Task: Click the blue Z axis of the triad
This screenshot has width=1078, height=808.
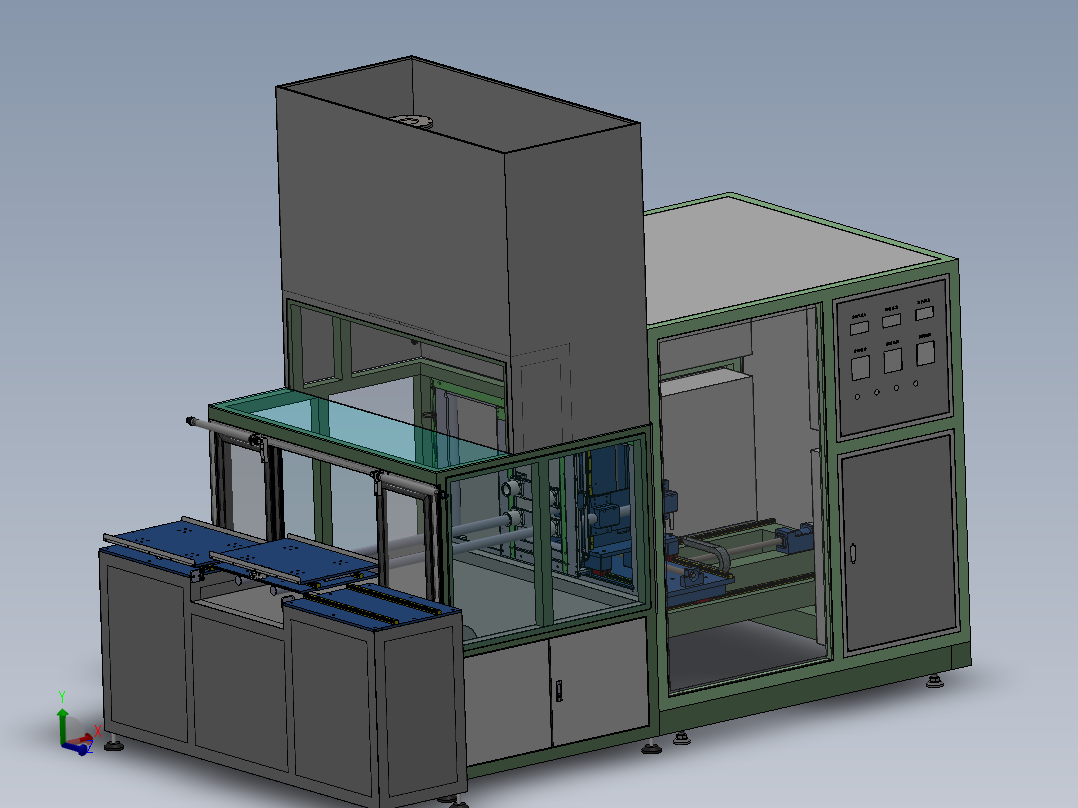Action: click(x=76, y=748)
